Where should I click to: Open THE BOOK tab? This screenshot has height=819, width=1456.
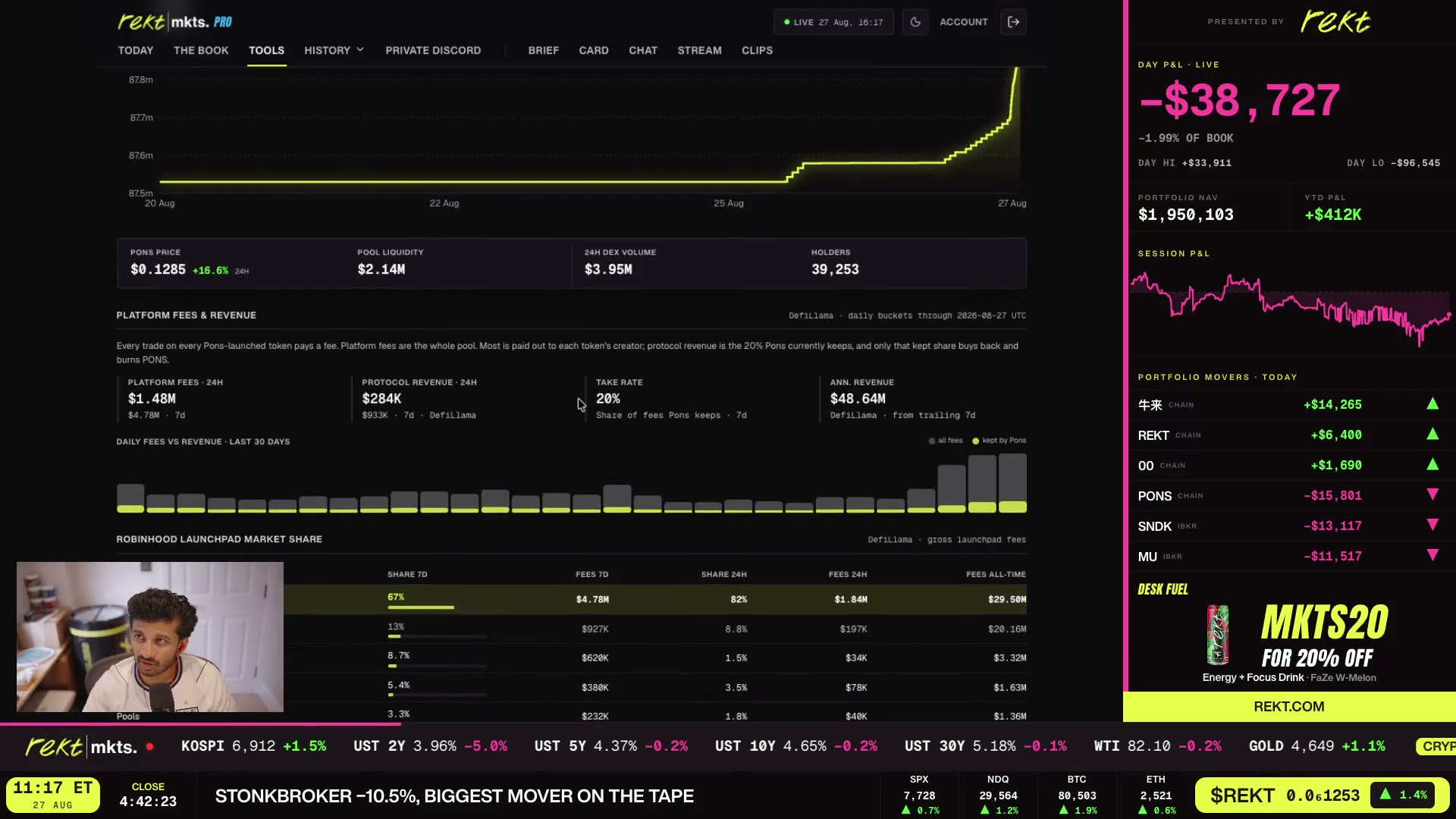tap(201, 50)
